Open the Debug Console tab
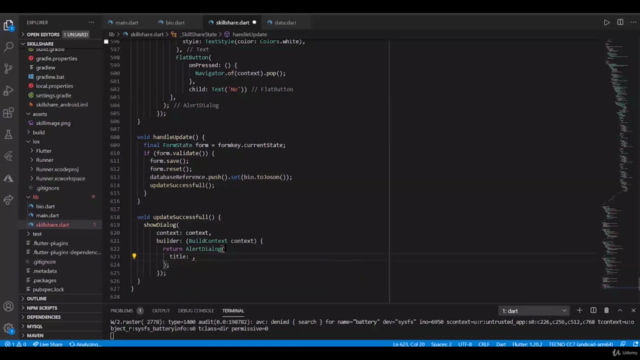The image size is (640, 360). (196, 311)
